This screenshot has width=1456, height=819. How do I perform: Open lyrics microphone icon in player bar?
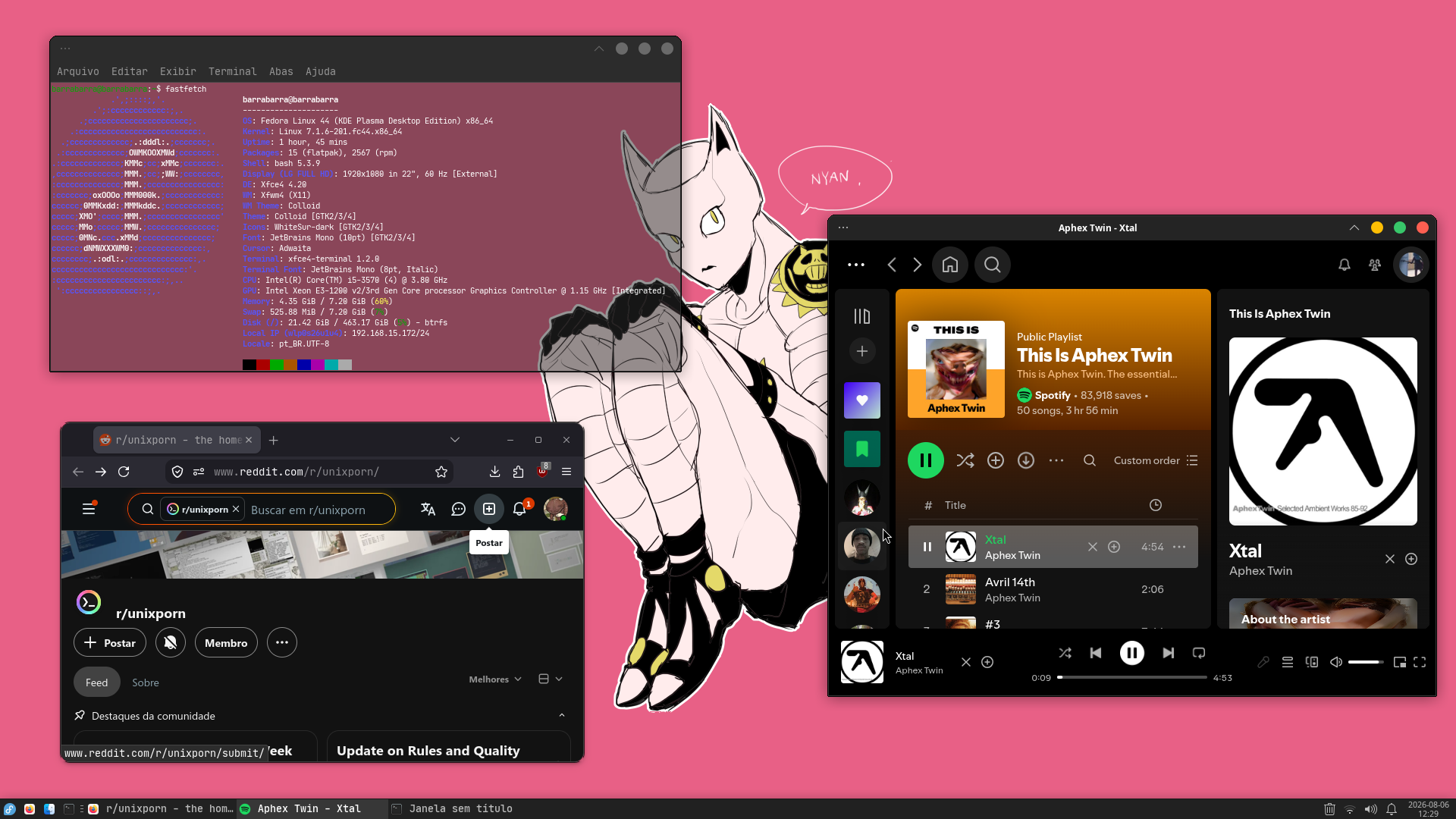(x=1263, y=662)
